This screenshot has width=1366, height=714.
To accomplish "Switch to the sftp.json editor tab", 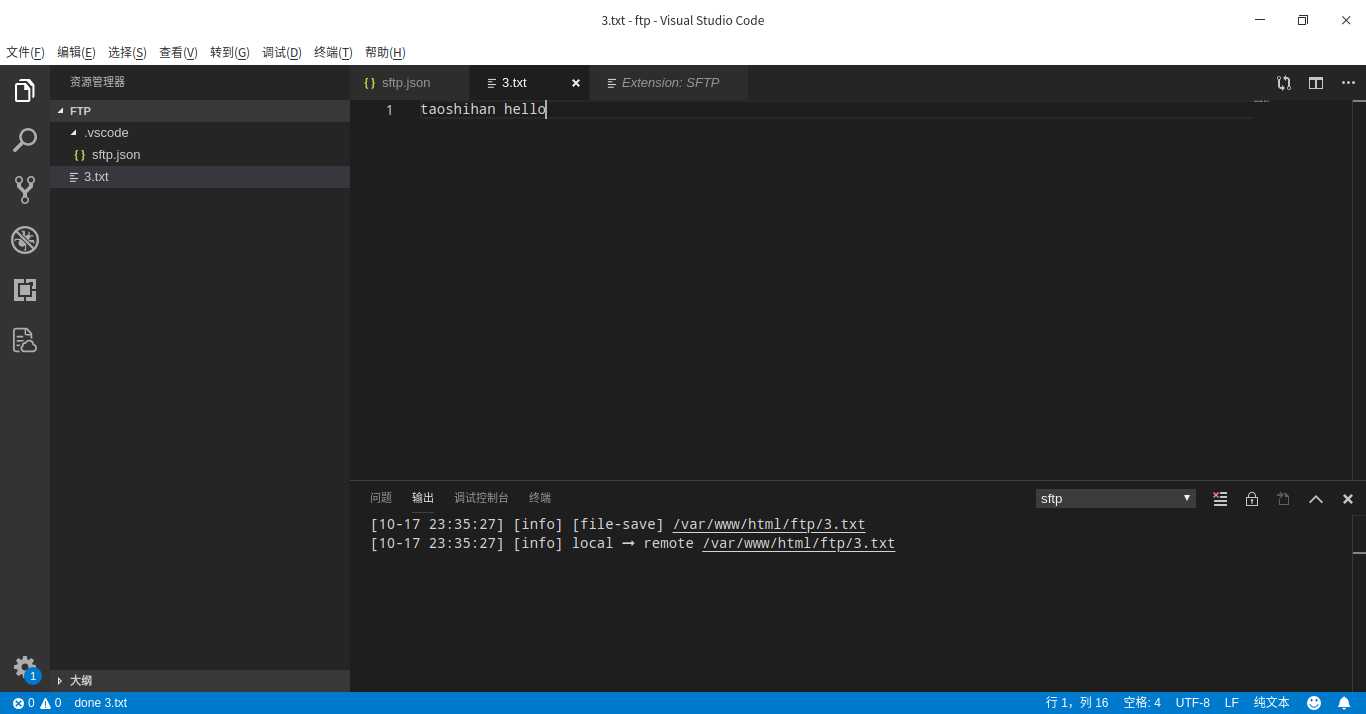I will (410, 83).
